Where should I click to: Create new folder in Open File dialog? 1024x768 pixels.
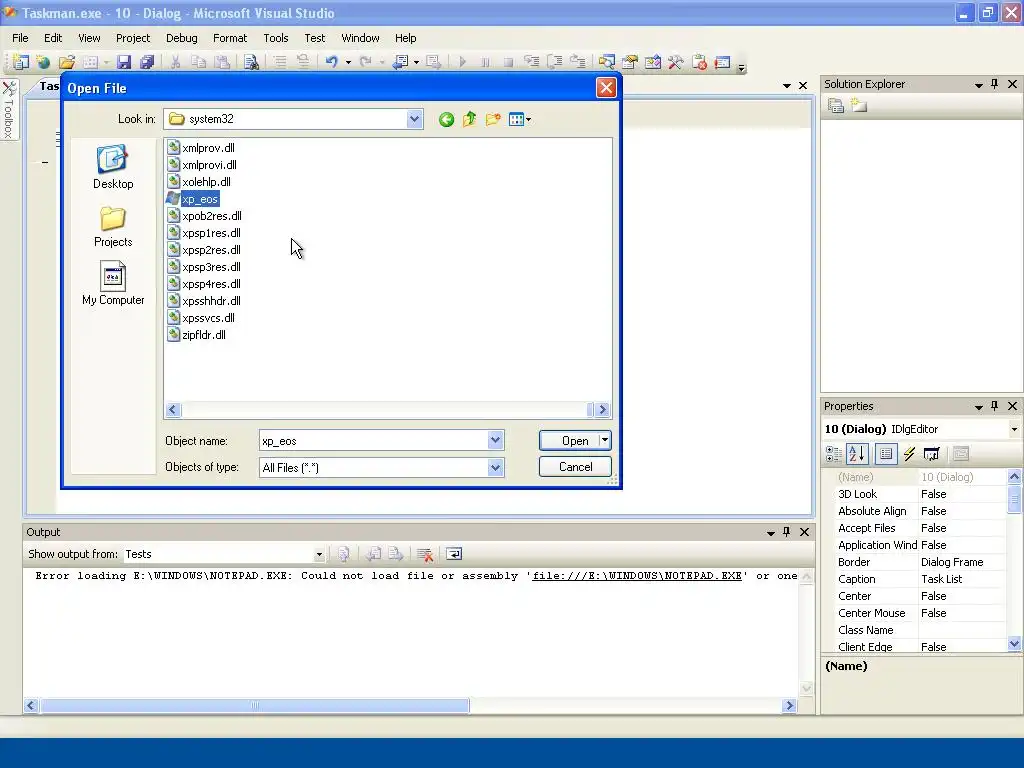[493, 119]
